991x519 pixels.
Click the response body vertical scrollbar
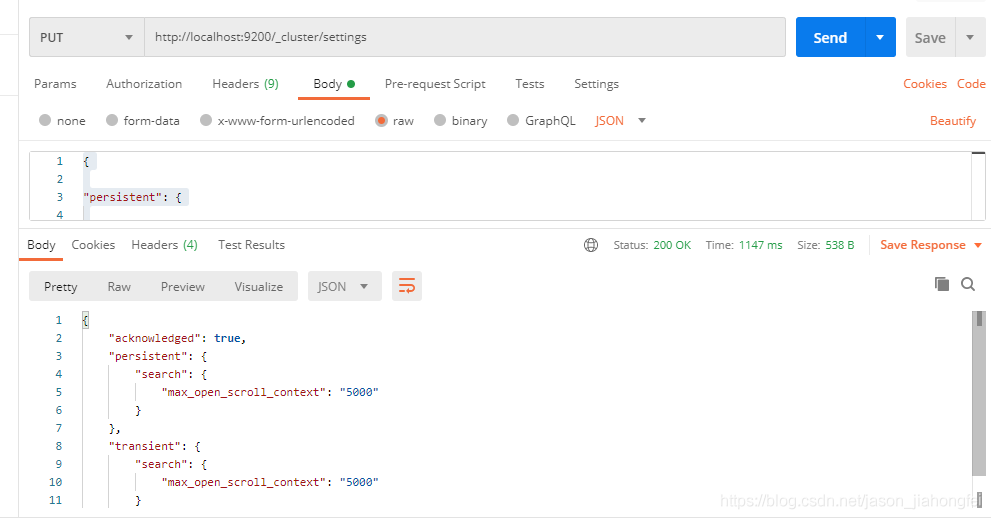[x=978, y=400]
